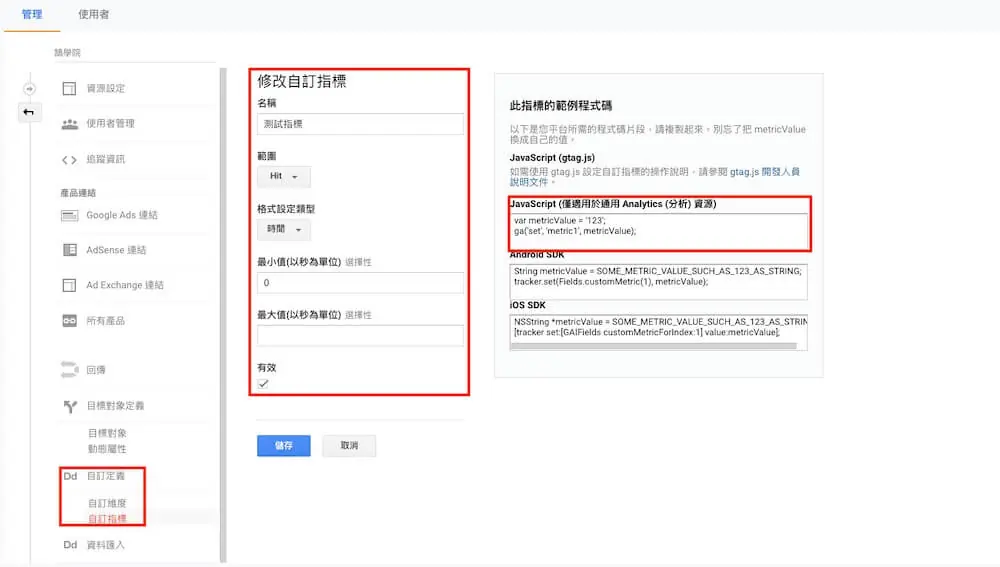Switch to the 使用者 tab

[93, 14]
